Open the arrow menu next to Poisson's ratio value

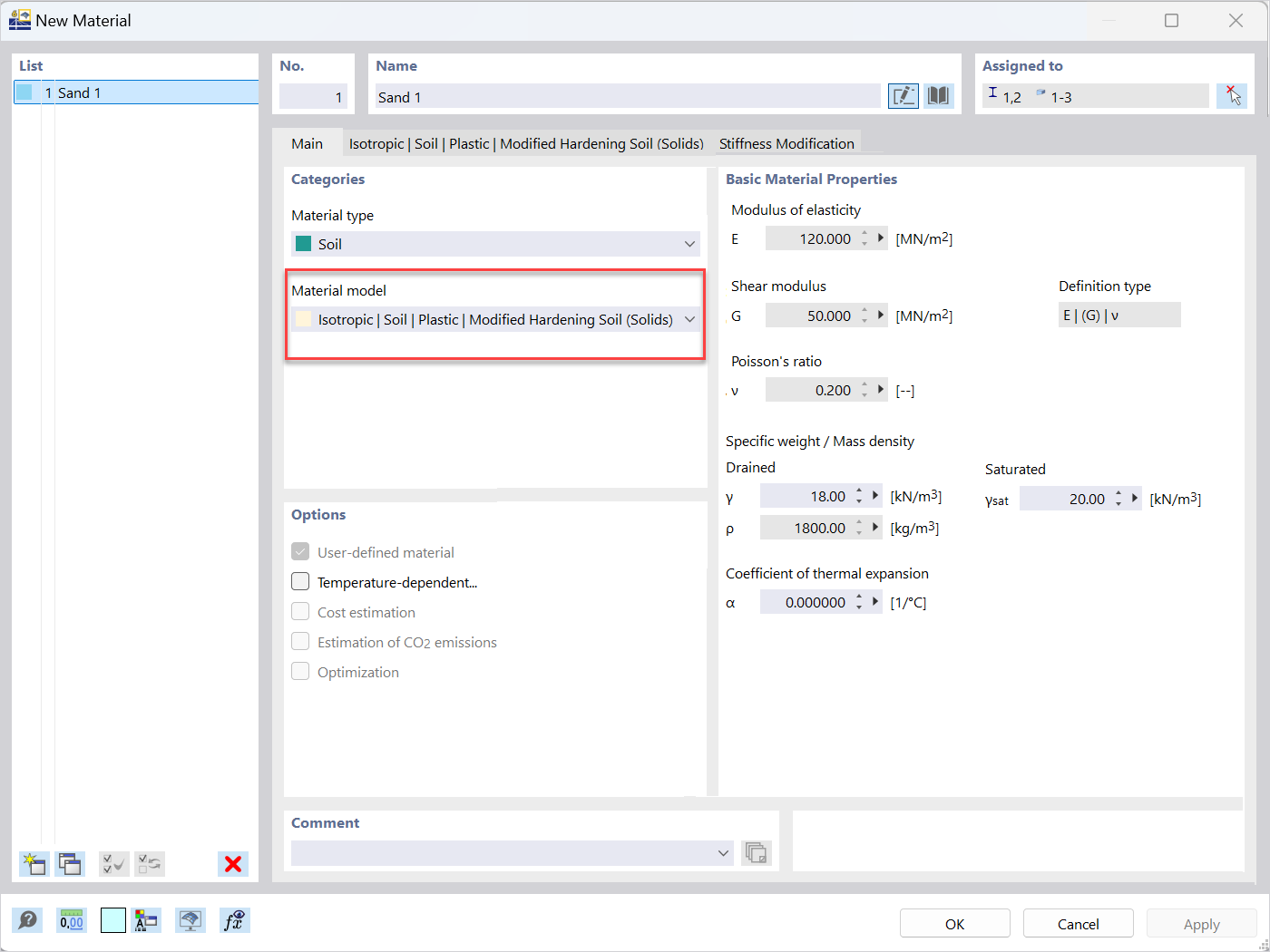point(881,390)
